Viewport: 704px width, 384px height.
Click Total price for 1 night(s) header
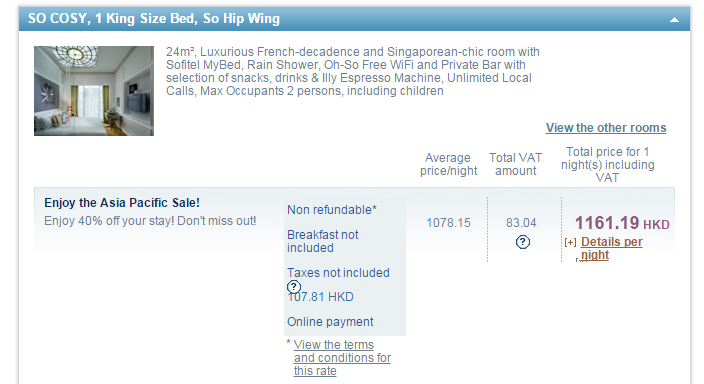pos(607,164)
